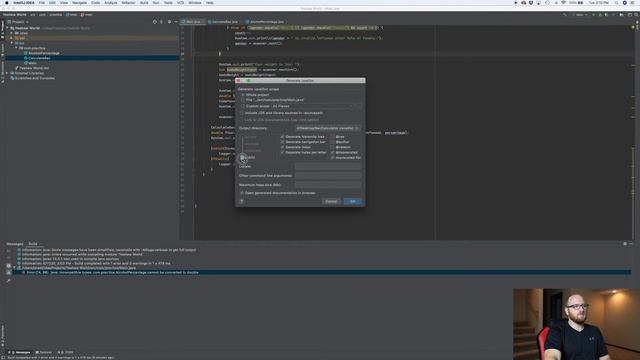Screen dimensions: 640x360
Task: Collapse the src folder
Action: (x=12, y=43)
